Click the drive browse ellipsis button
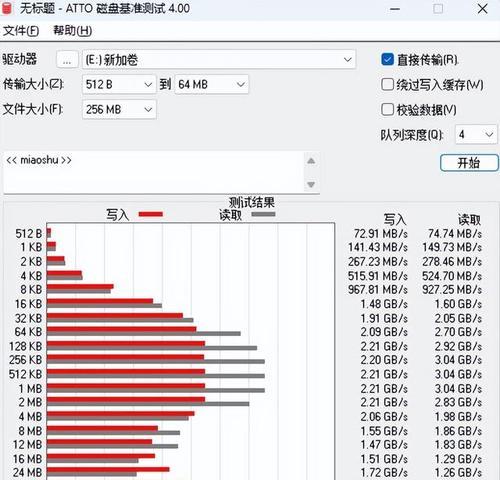 point(67,60)
